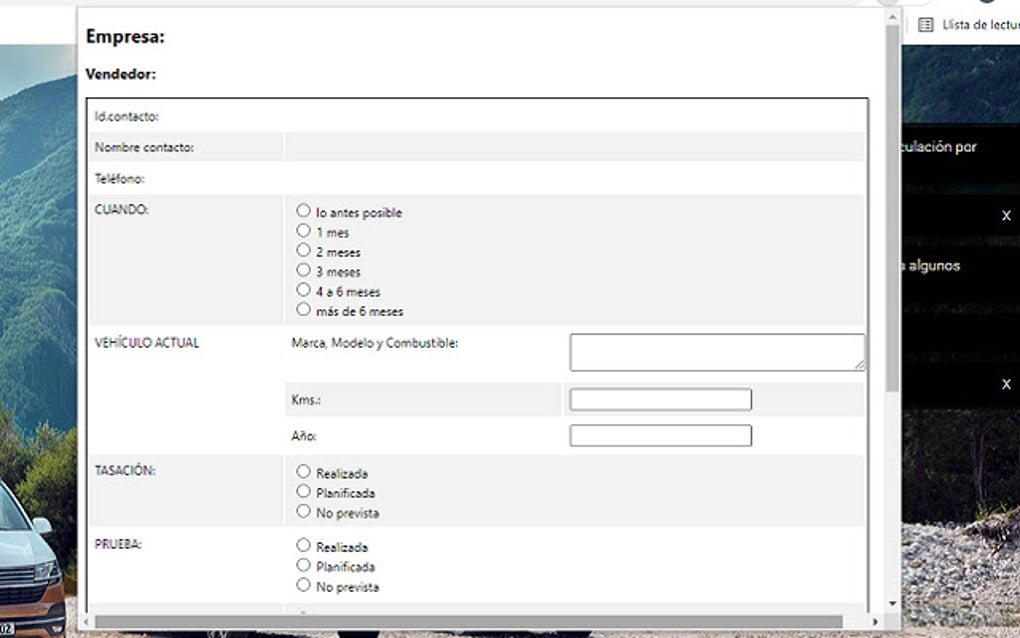Select the '2 meses' radio button
Image resolution: width=1020 pixels, height=638 pixels.
304,249
